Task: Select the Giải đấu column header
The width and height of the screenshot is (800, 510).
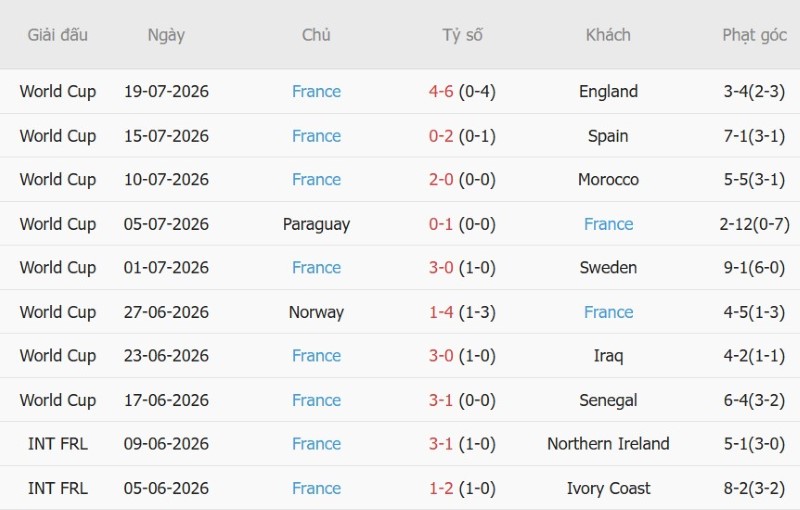Action: coord(58,35)
